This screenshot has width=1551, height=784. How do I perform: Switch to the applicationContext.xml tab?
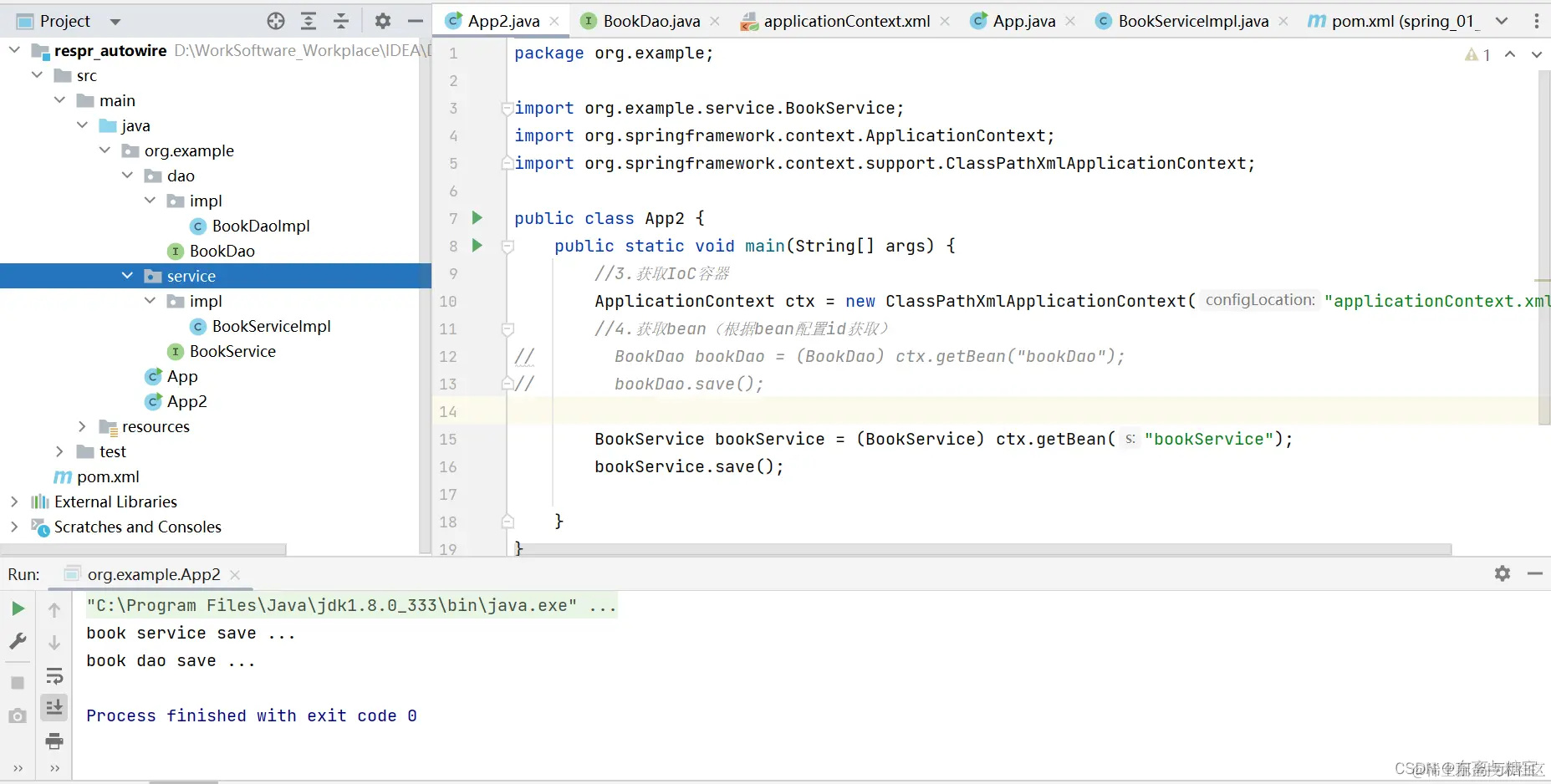846,21
